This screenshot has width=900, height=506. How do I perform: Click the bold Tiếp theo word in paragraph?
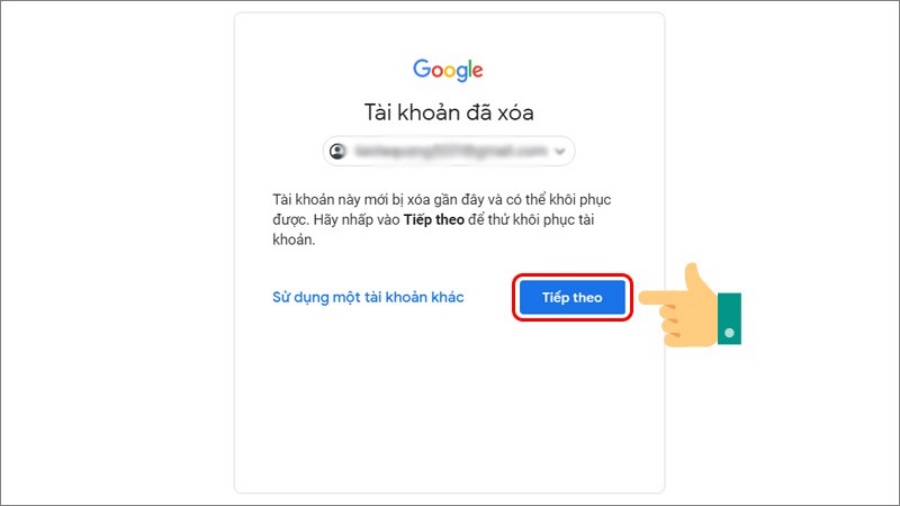434,220
